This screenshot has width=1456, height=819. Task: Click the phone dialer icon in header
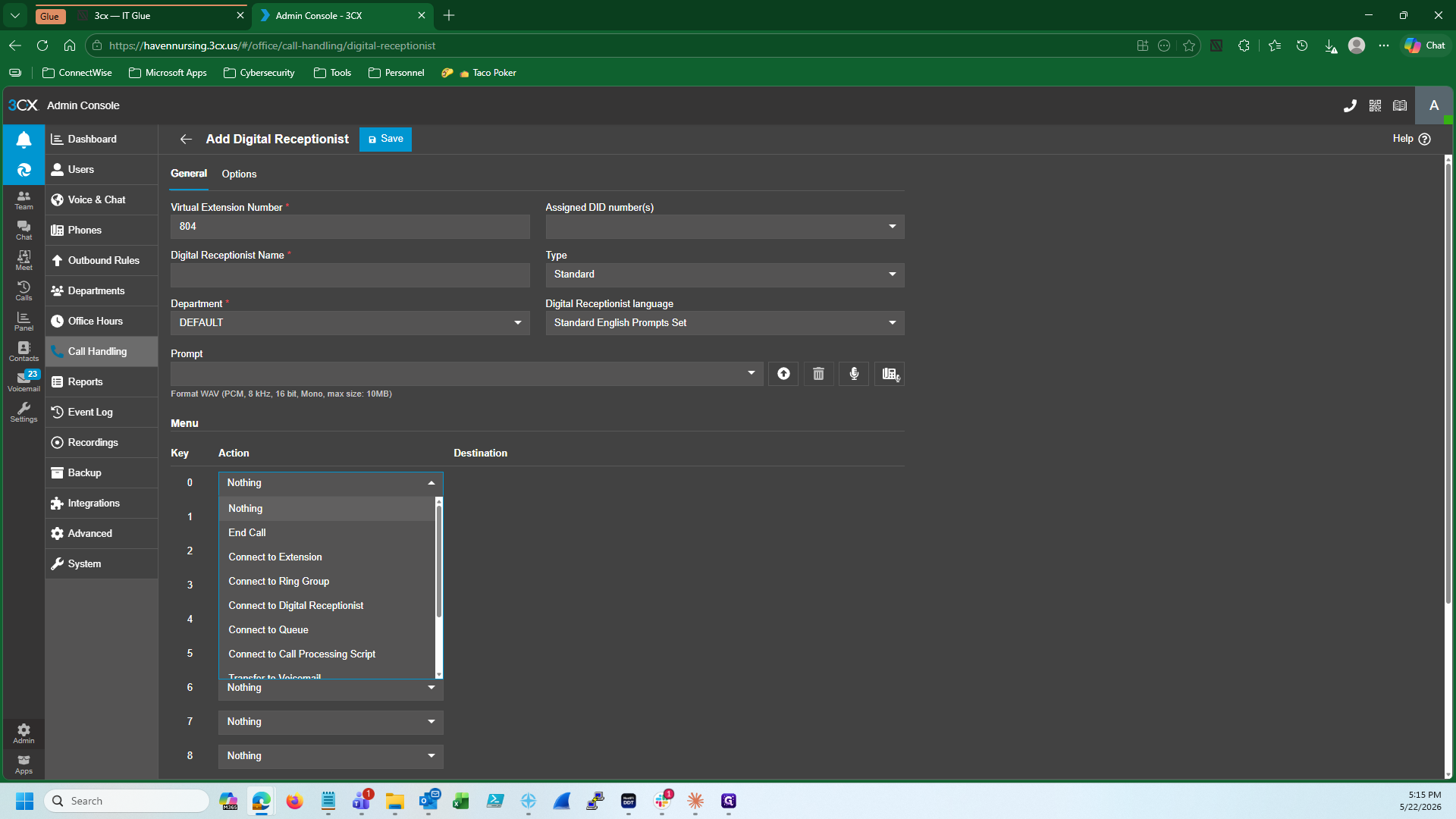point(1350,105)
